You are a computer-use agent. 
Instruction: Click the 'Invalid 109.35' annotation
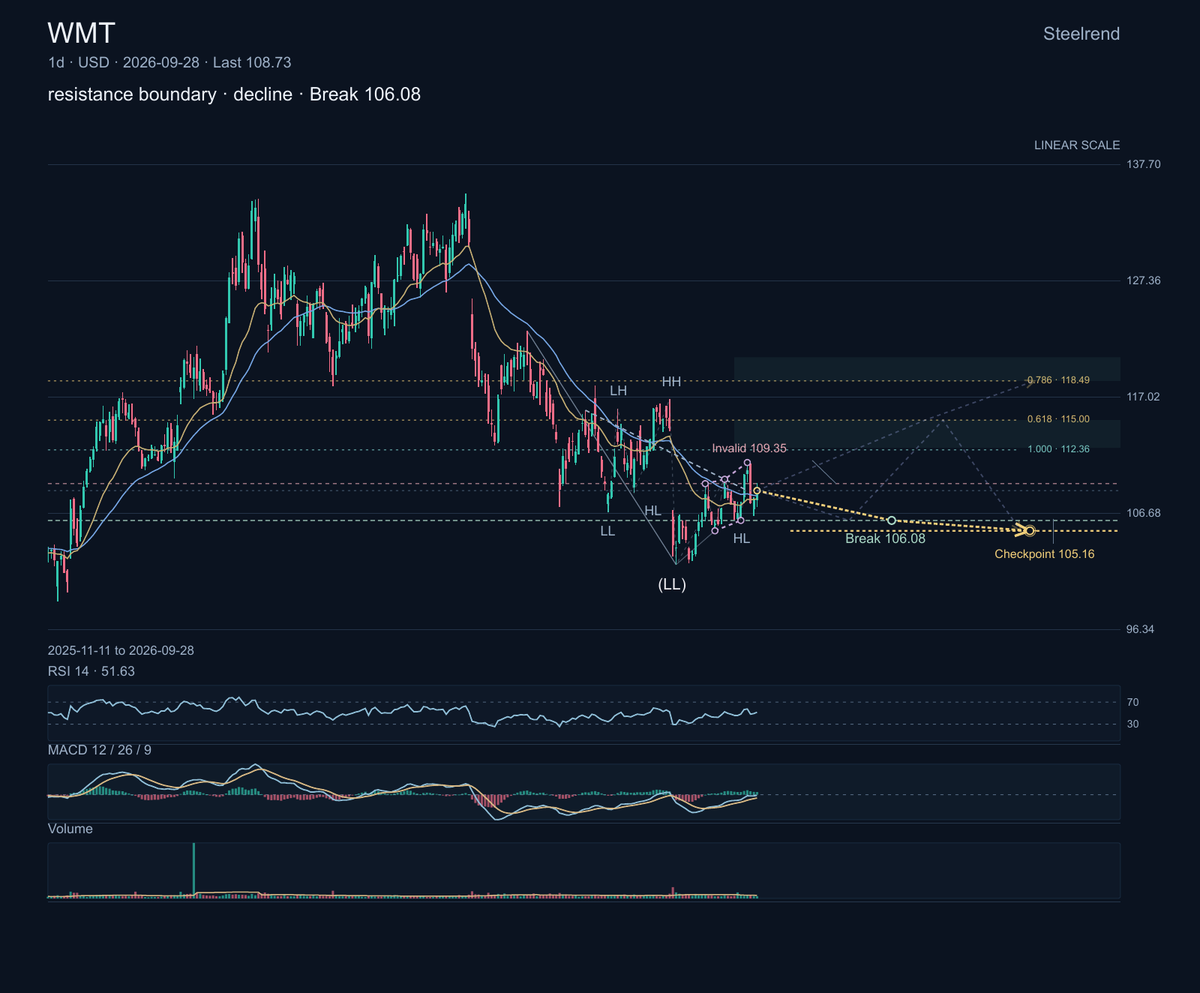tap(749, 449)
